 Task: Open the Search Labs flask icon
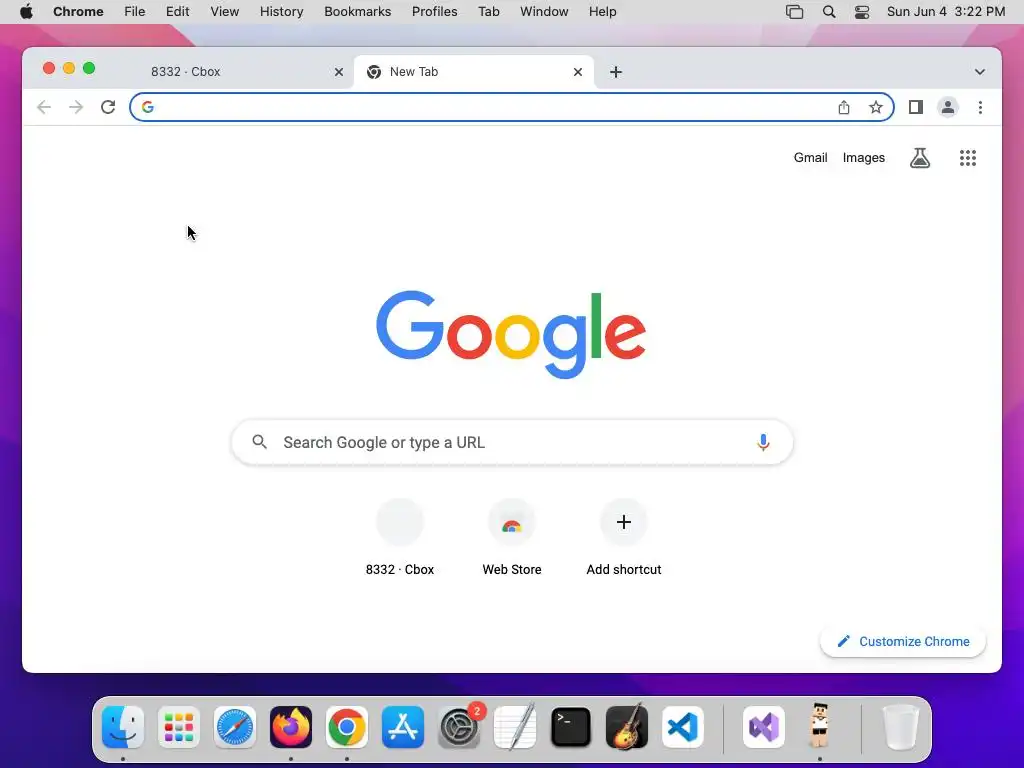click(x=920, y=157)
